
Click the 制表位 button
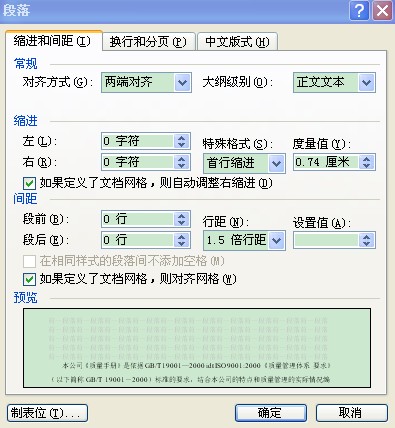click(x=47, y=413)
